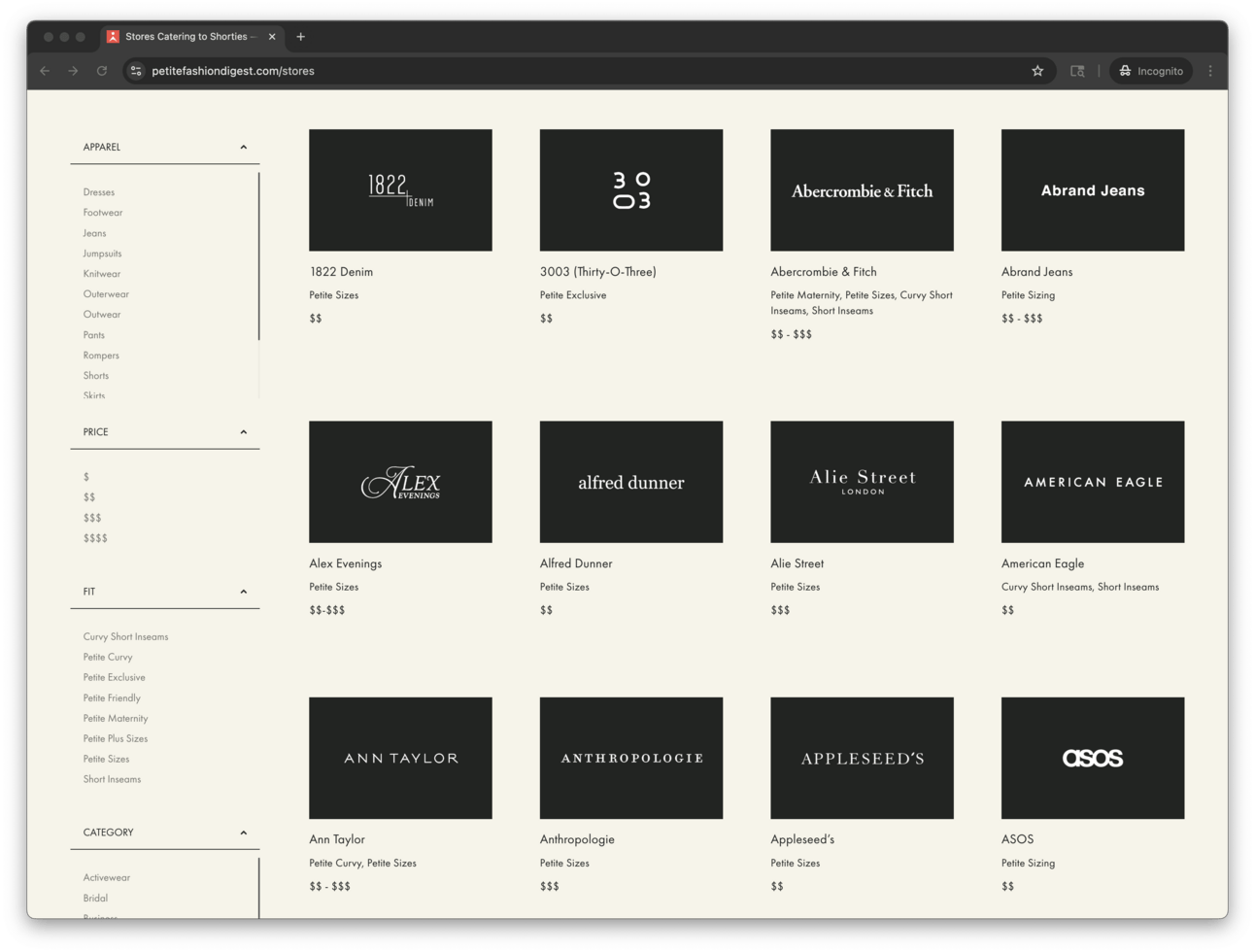This screenshot has width=1255, height=952.
Task: Open the American Eagle logo thumbnail
Action: (1093, 482)
